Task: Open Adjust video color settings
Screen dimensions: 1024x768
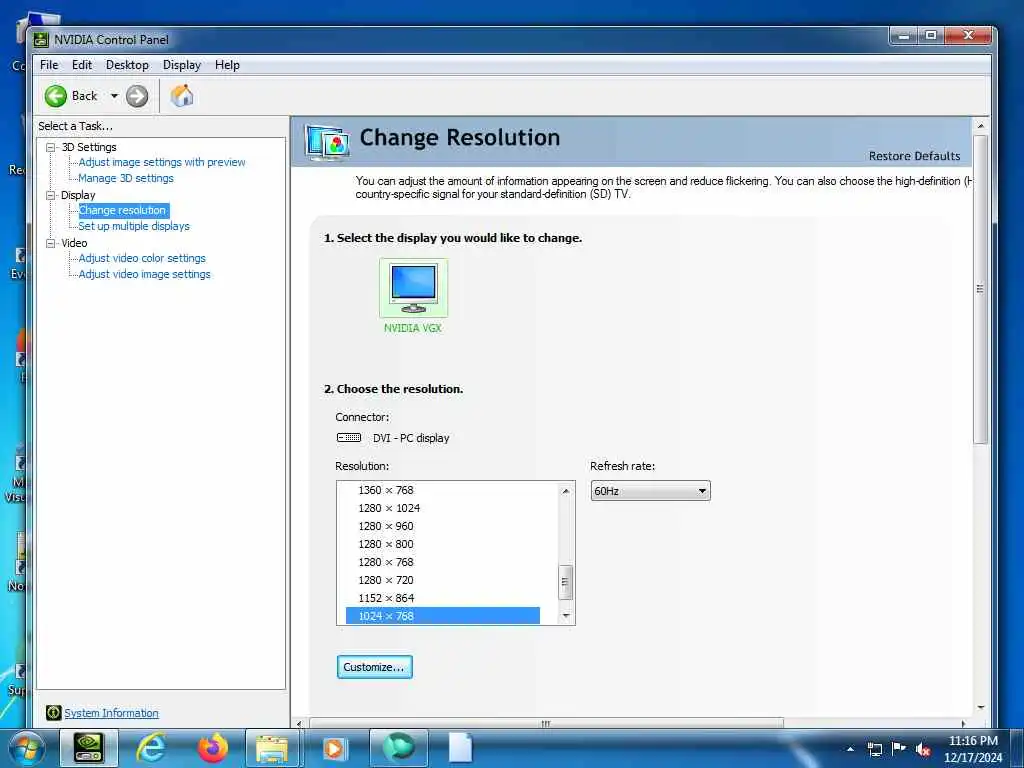Action: pyautogui.click(x=142, y=258)
